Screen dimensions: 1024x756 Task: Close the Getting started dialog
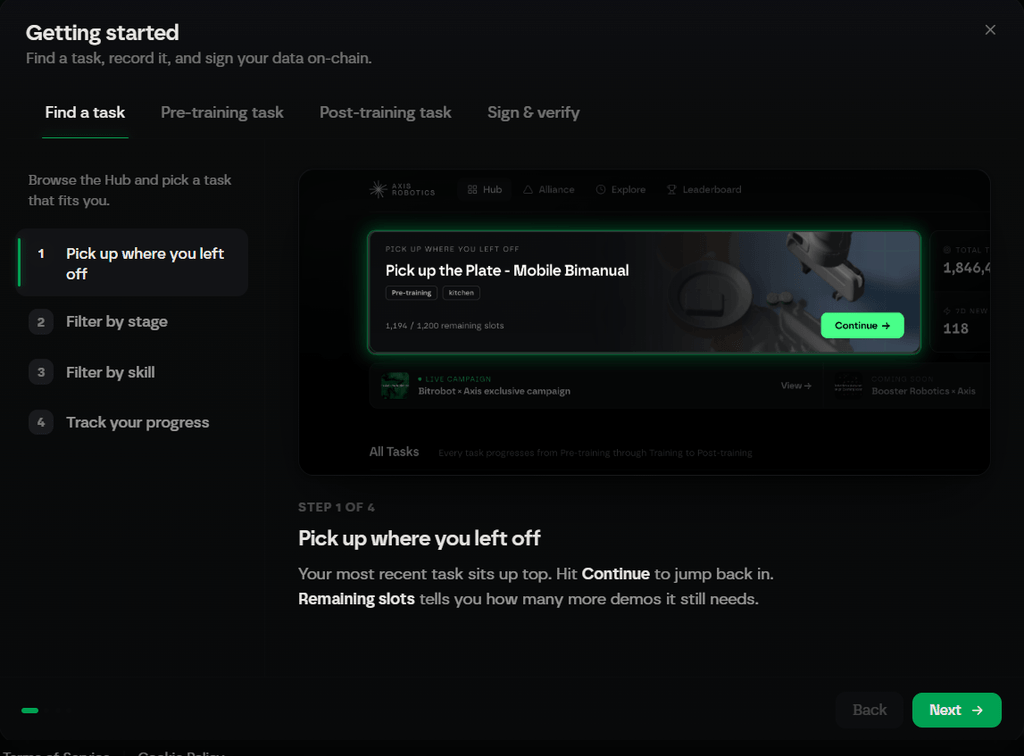990,30
